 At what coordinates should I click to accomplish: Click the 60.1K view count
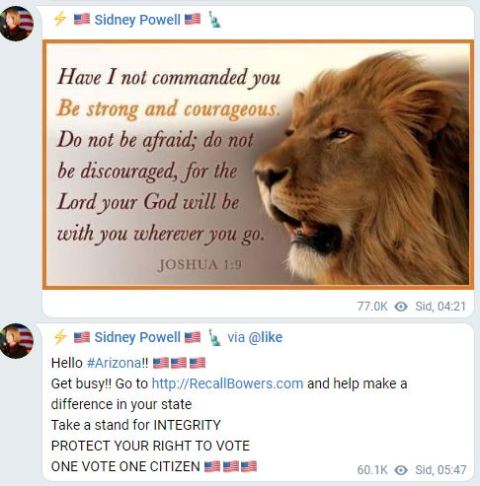[372, 470]
